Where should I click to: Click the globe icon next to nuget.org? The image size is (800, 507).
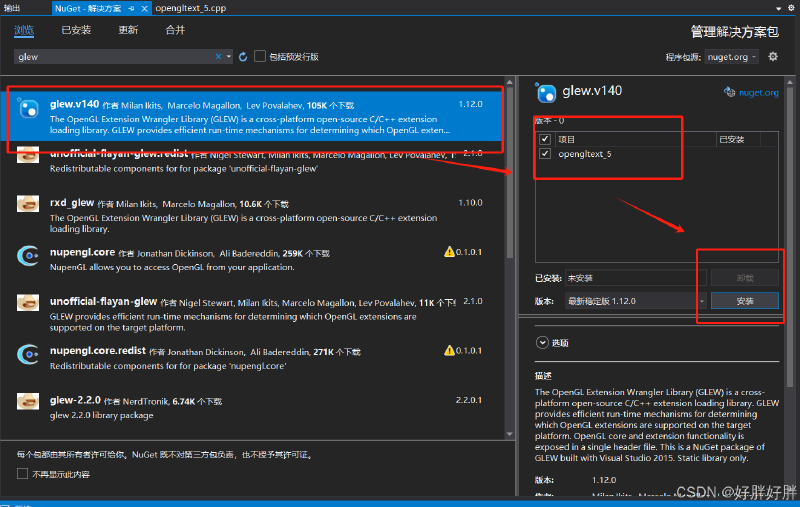coord(730,92)
